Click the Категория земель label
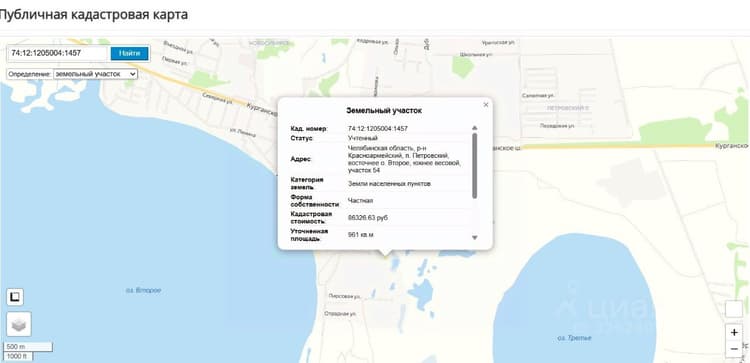The width and height of the screenshot is (750, 363). click(x=307, y=184)
